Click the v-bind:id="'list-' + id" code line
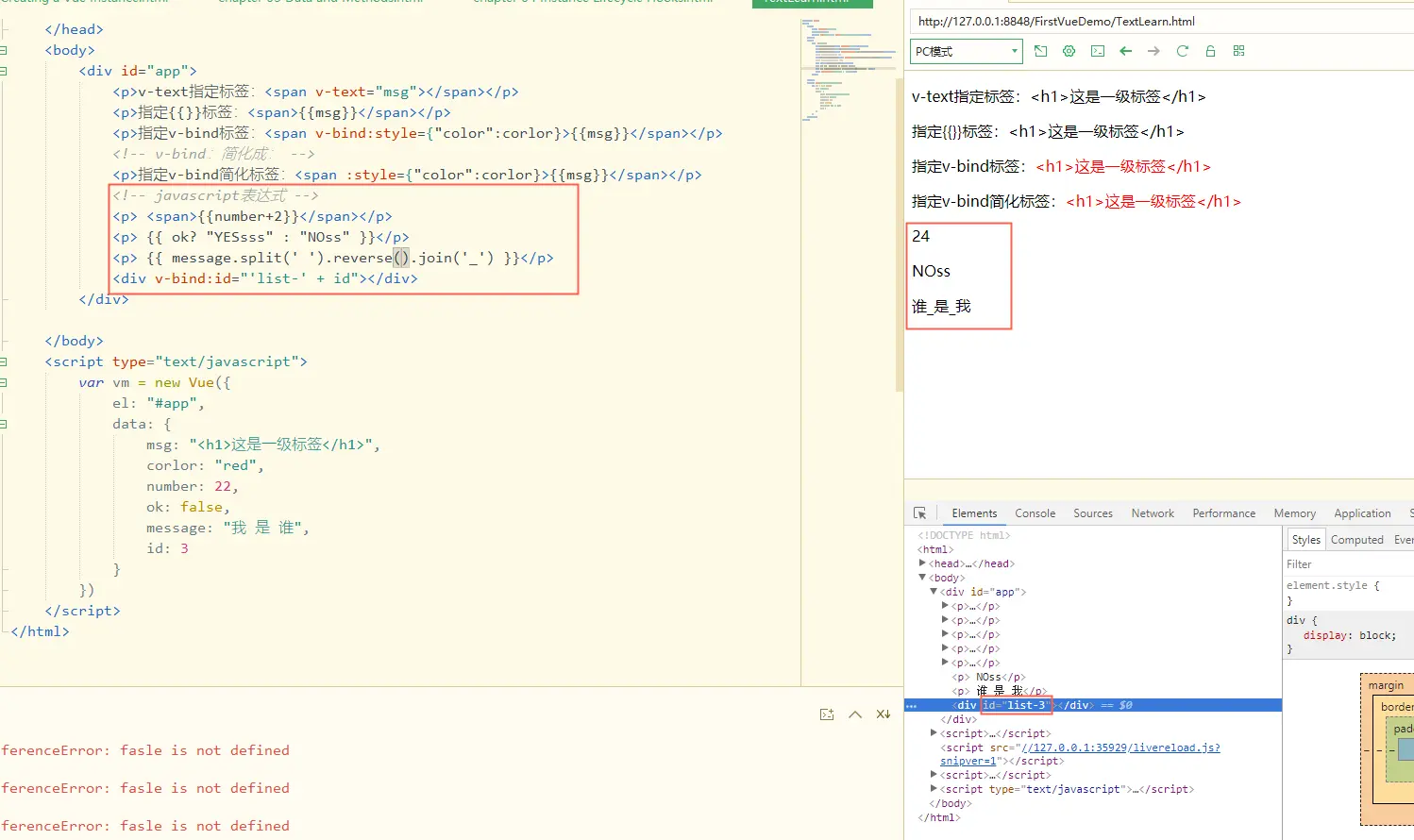Image resolution: width=1414 pixels, height=840 pixels. 265,278
